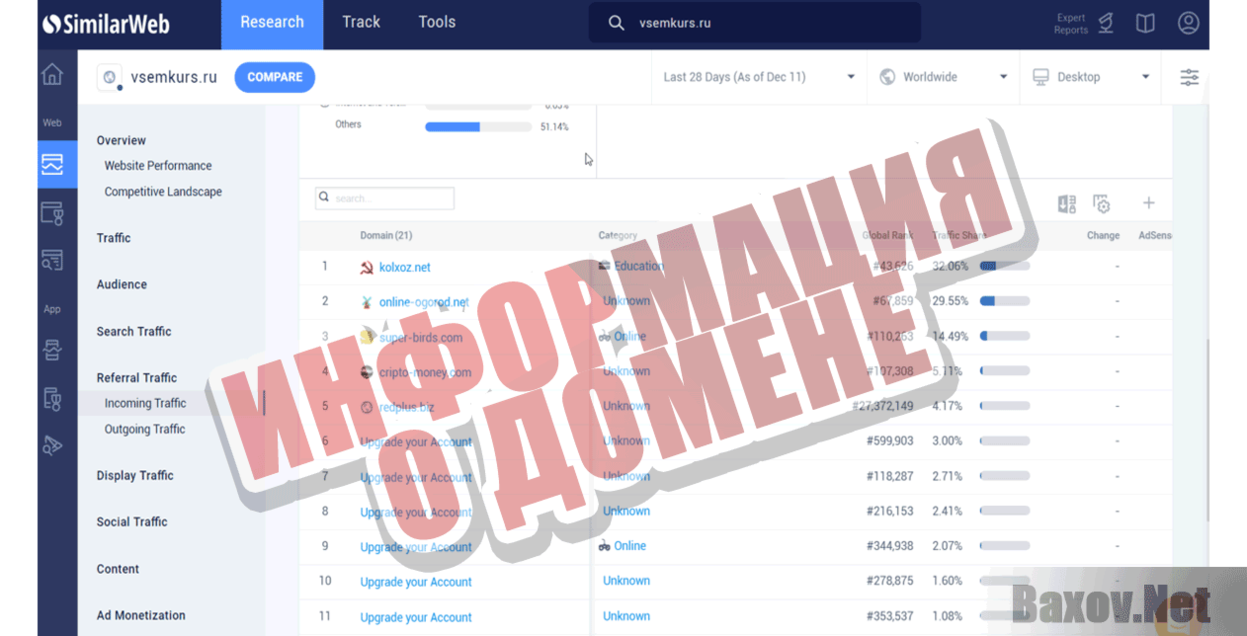1247x636 pixels.
Task: Open Competitive Landscape in sidebar
Action: (x=163, y=192)
